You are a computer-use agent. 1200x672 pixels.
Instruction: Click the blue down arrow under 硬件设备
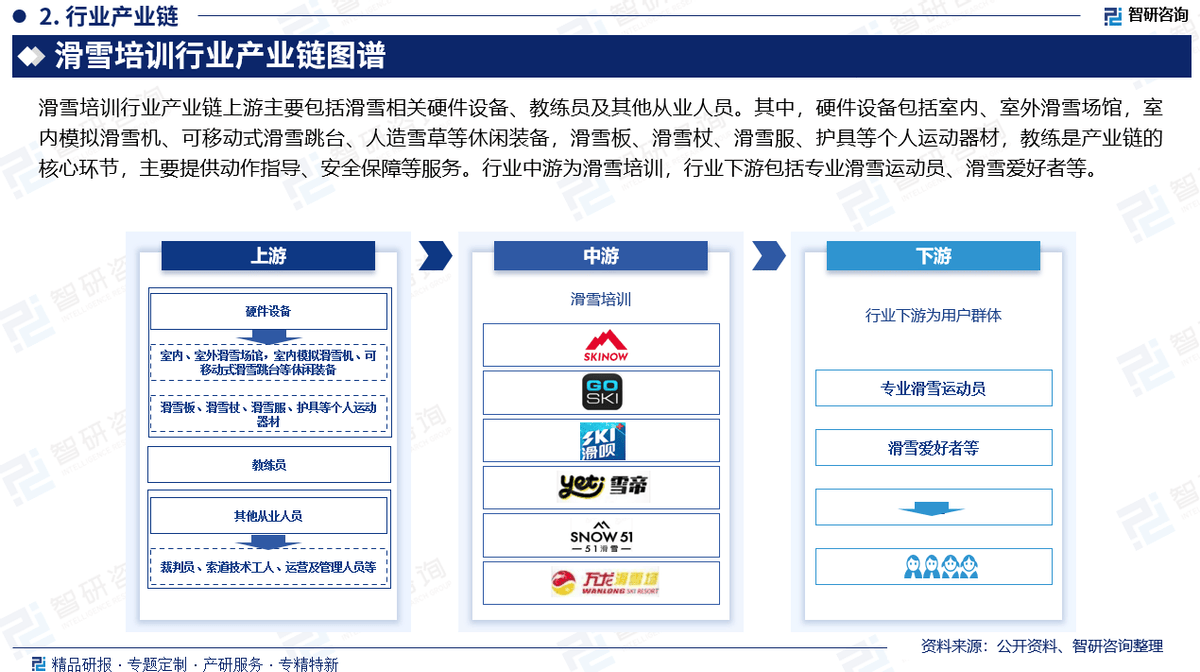pos(268,339)
